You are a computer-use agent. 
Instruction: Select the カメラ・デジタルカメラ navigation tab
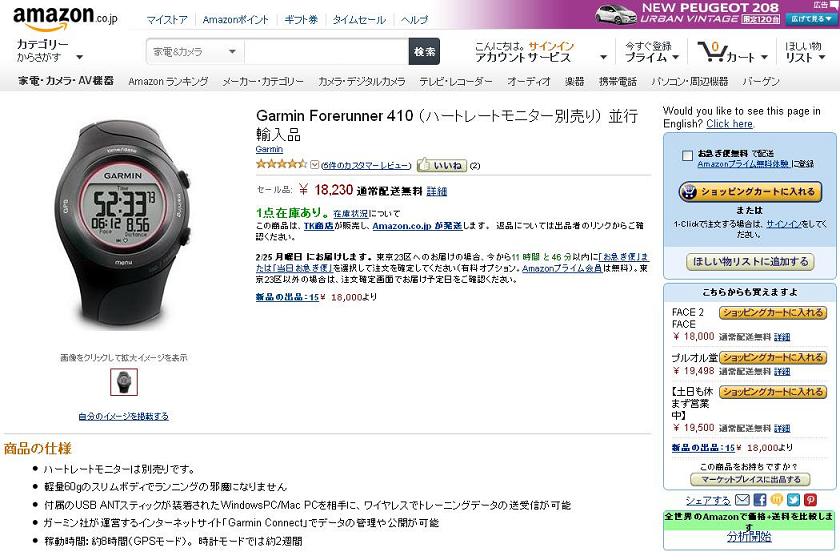click(362, 81)
